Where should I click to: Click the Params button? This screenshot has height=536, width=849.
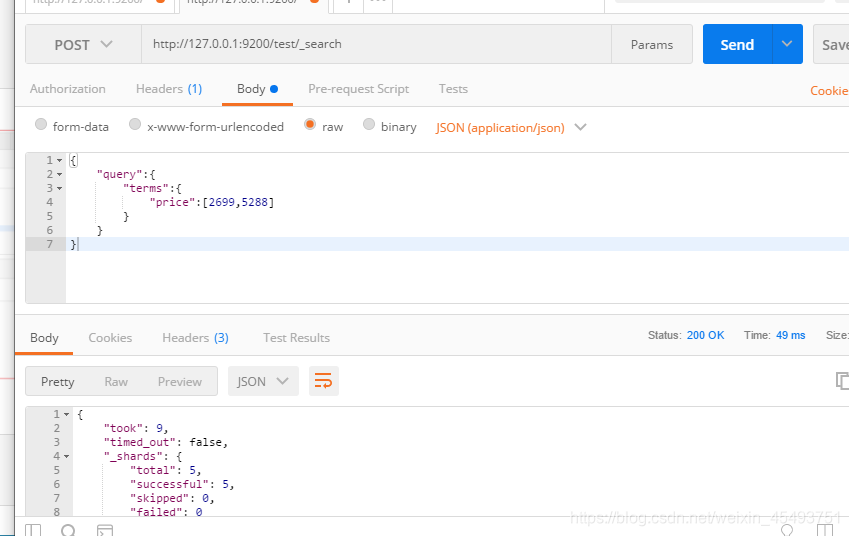(x=652, y=44)
